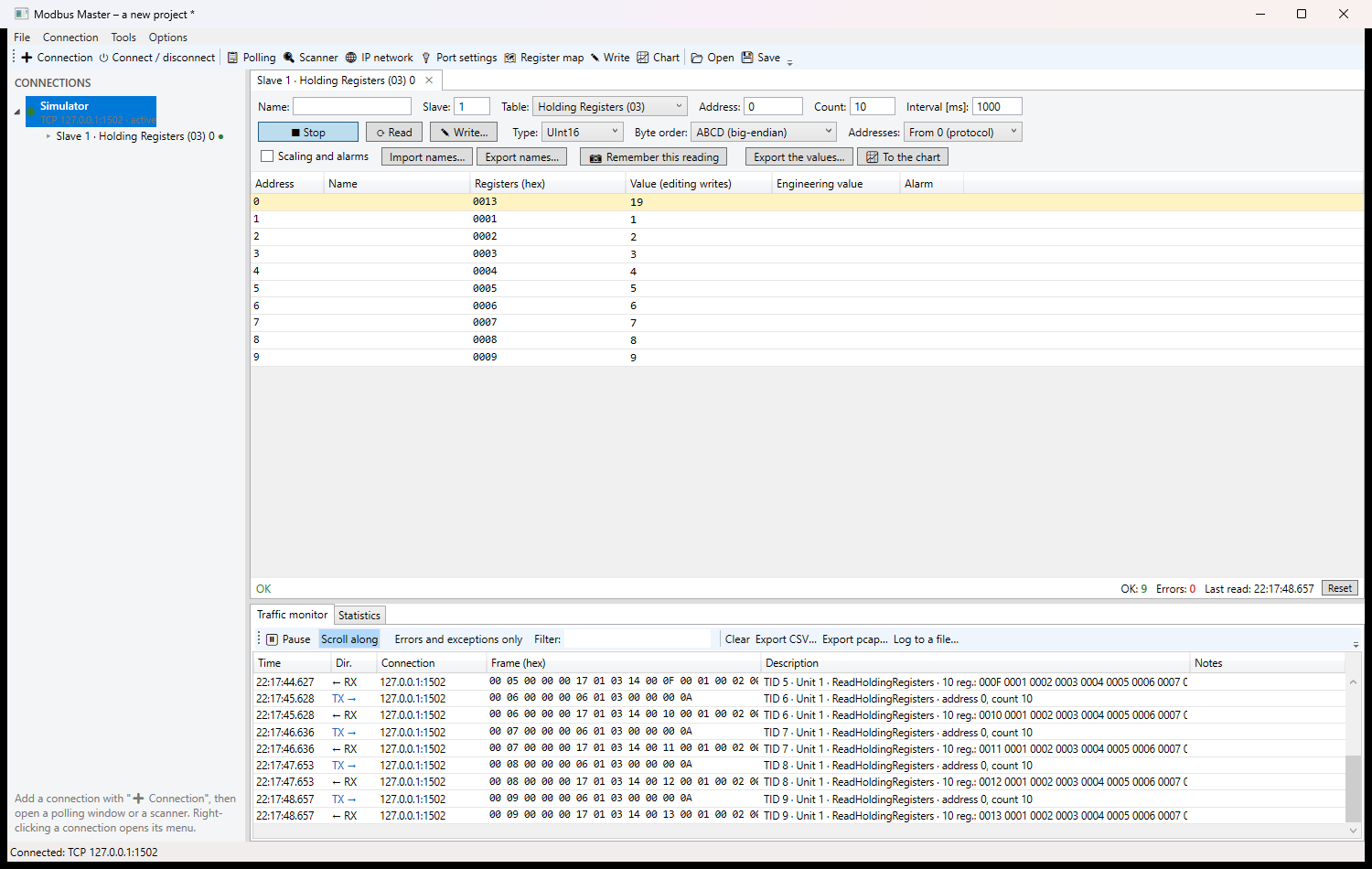Image resolution: width=1372 pixels, height=869 pixels.
Task: Open the Type dropdown UInt16
Action: pyautogui.click(x=583, y=133)
